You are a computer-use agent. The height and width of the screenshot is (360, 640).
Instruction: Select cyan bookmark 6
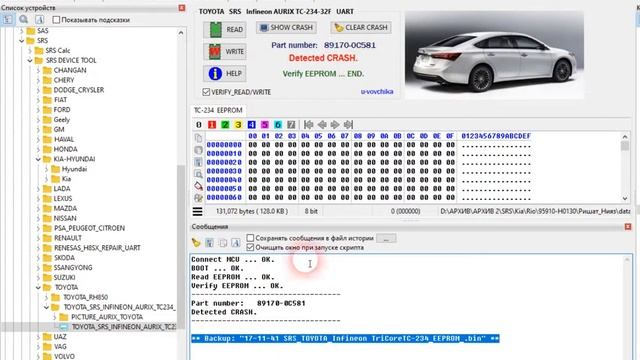click(x=278, y=124)
